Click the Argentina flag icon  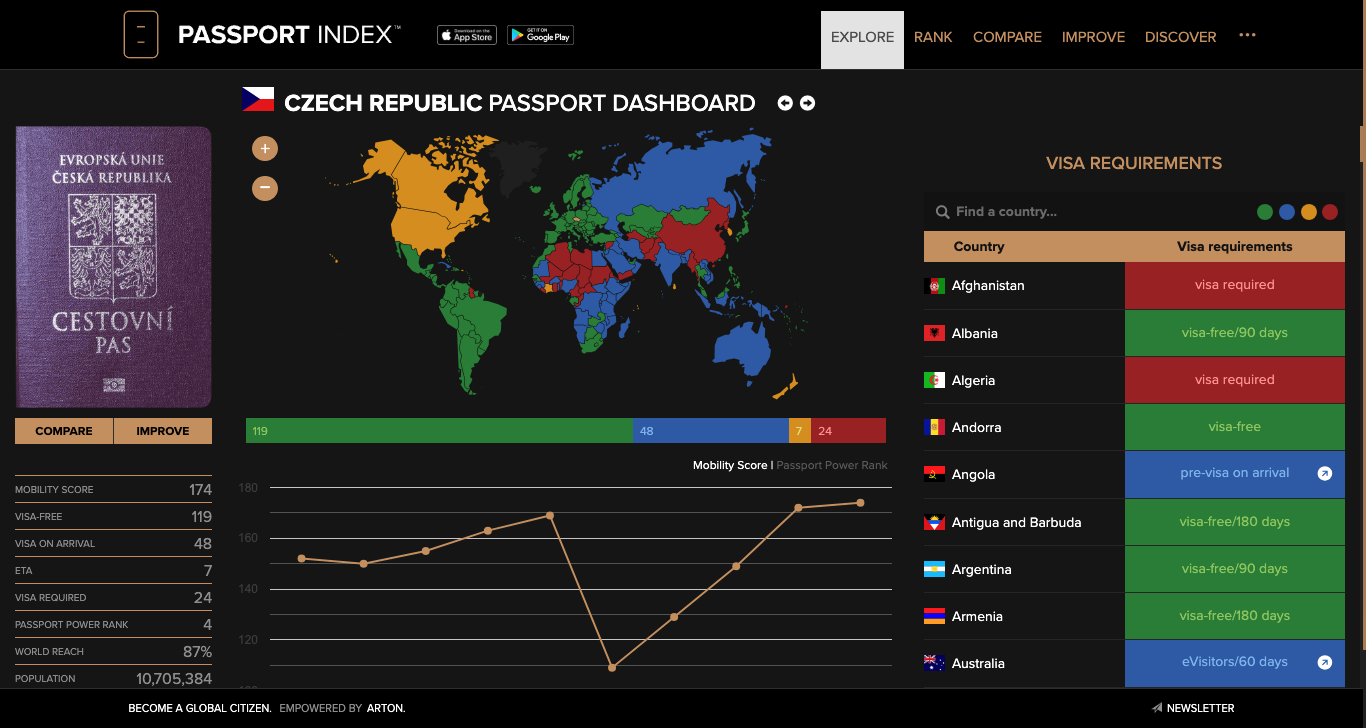pos(935,569)
